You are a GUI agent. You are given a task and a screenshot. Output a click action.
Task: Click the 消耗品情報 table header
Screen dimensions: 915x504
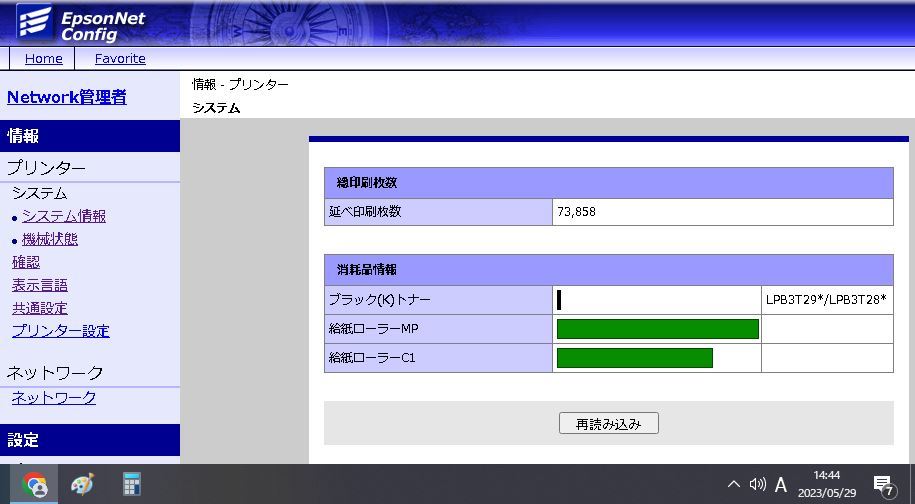(609, 270)
